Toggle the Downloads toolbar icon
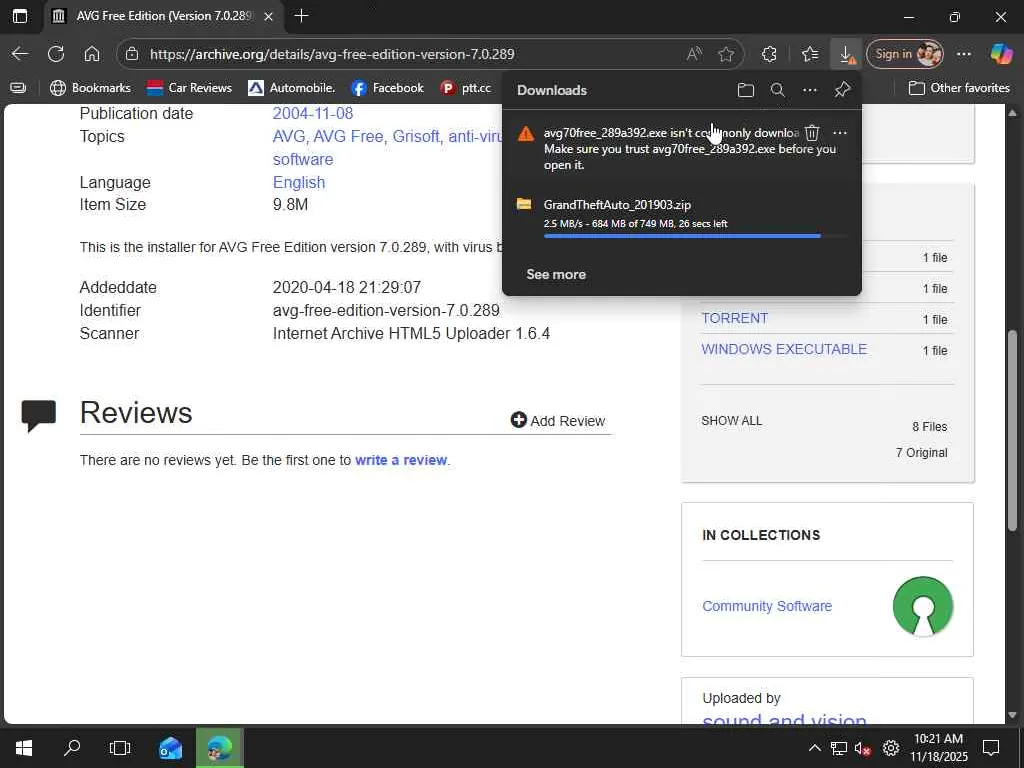The height and width of the screenshot is (768, 1024). (846, 54)
